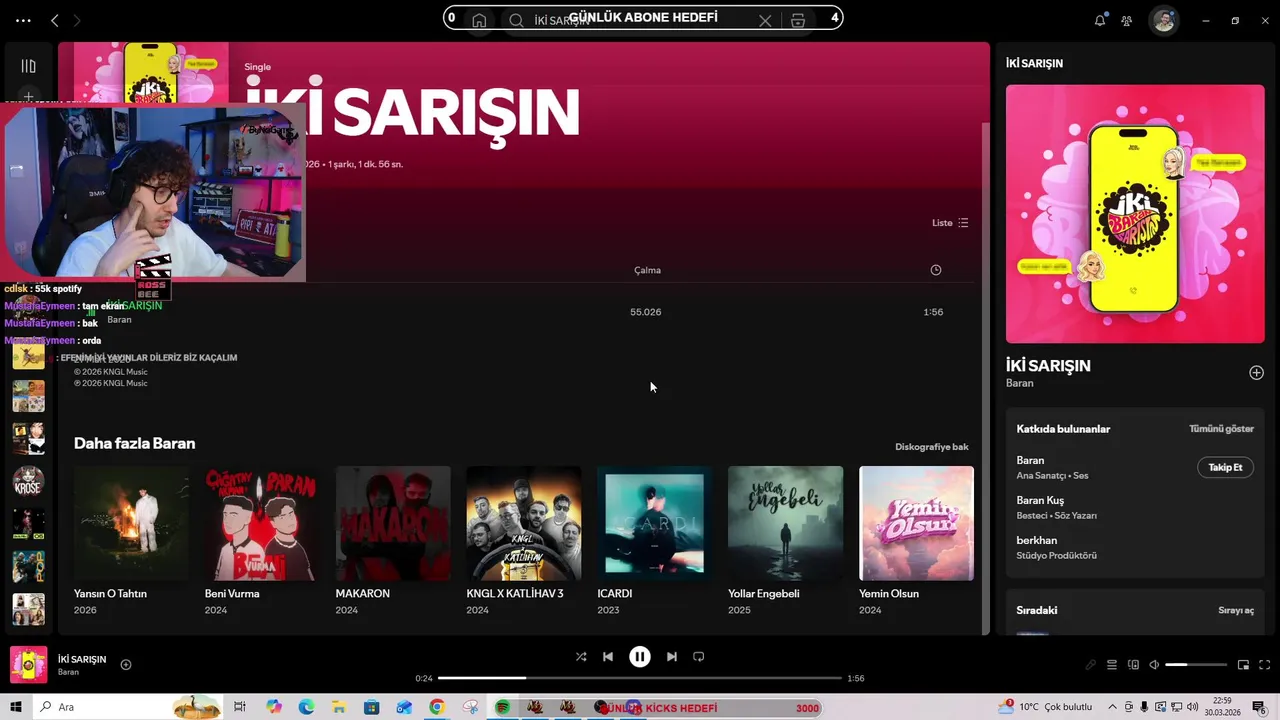Open the profile avatar menu

point(1163,20)
